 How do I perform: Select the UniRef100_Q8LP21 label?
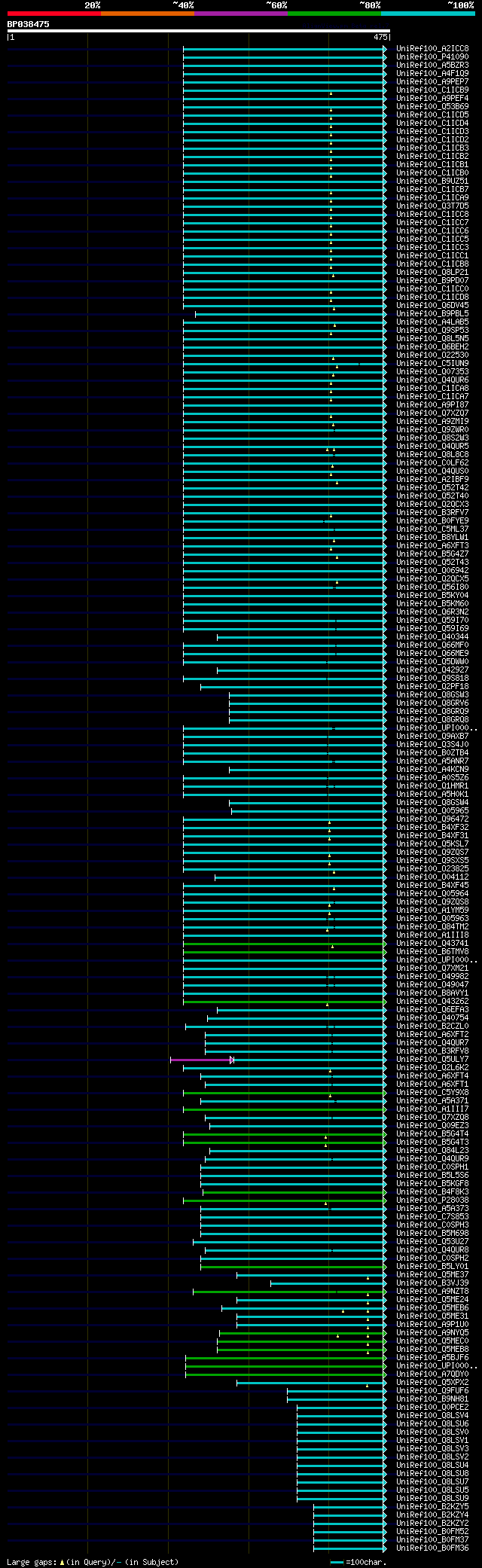[432, 273]
